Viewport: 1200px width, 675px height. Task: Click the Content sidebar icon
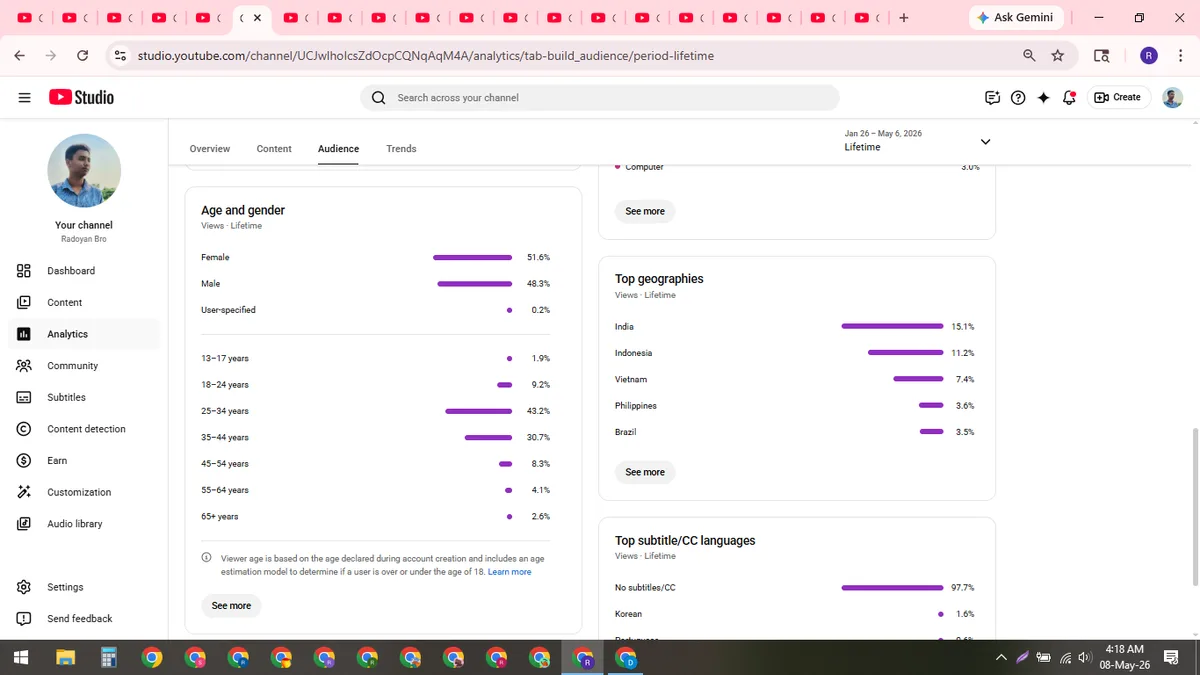tap(24, 302)
